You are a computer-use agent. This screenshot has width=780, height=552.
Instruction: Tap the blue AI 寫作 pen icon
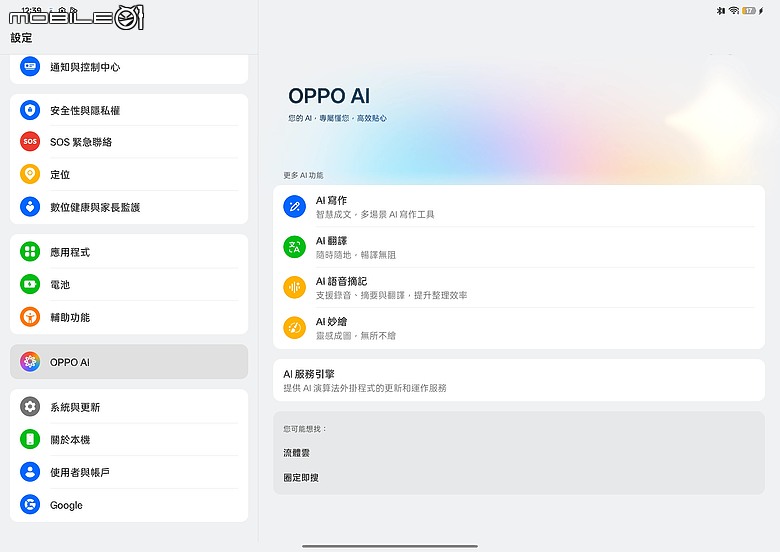tap(294, 206)
